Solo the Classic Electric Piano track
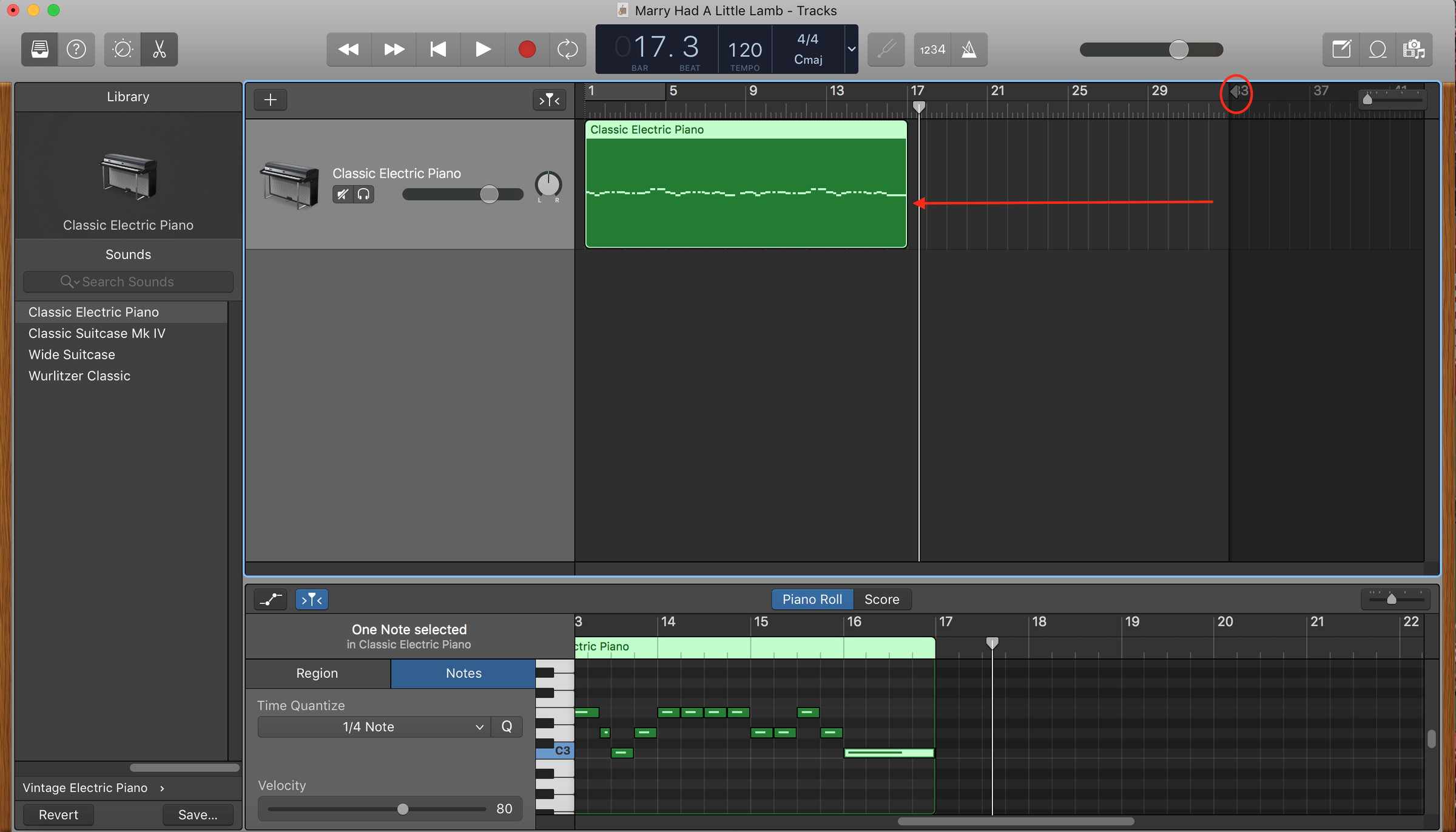 (x=363, y=194)
